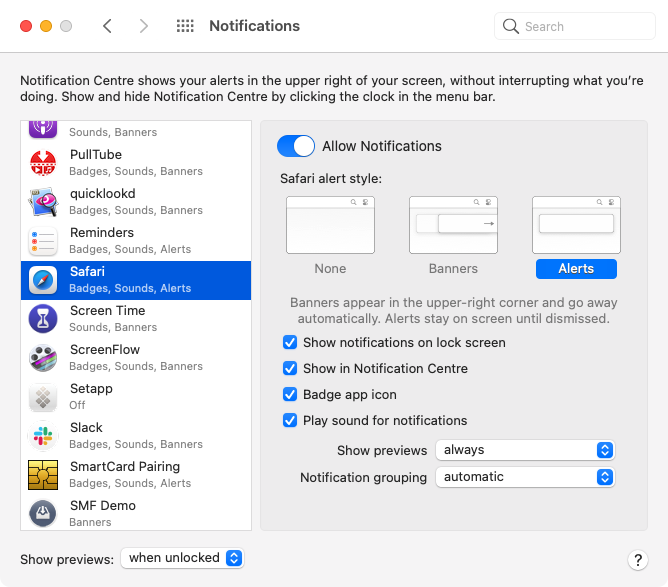
Task: Click the quicklookd magnifier icon
Action: tap(43, 202)
